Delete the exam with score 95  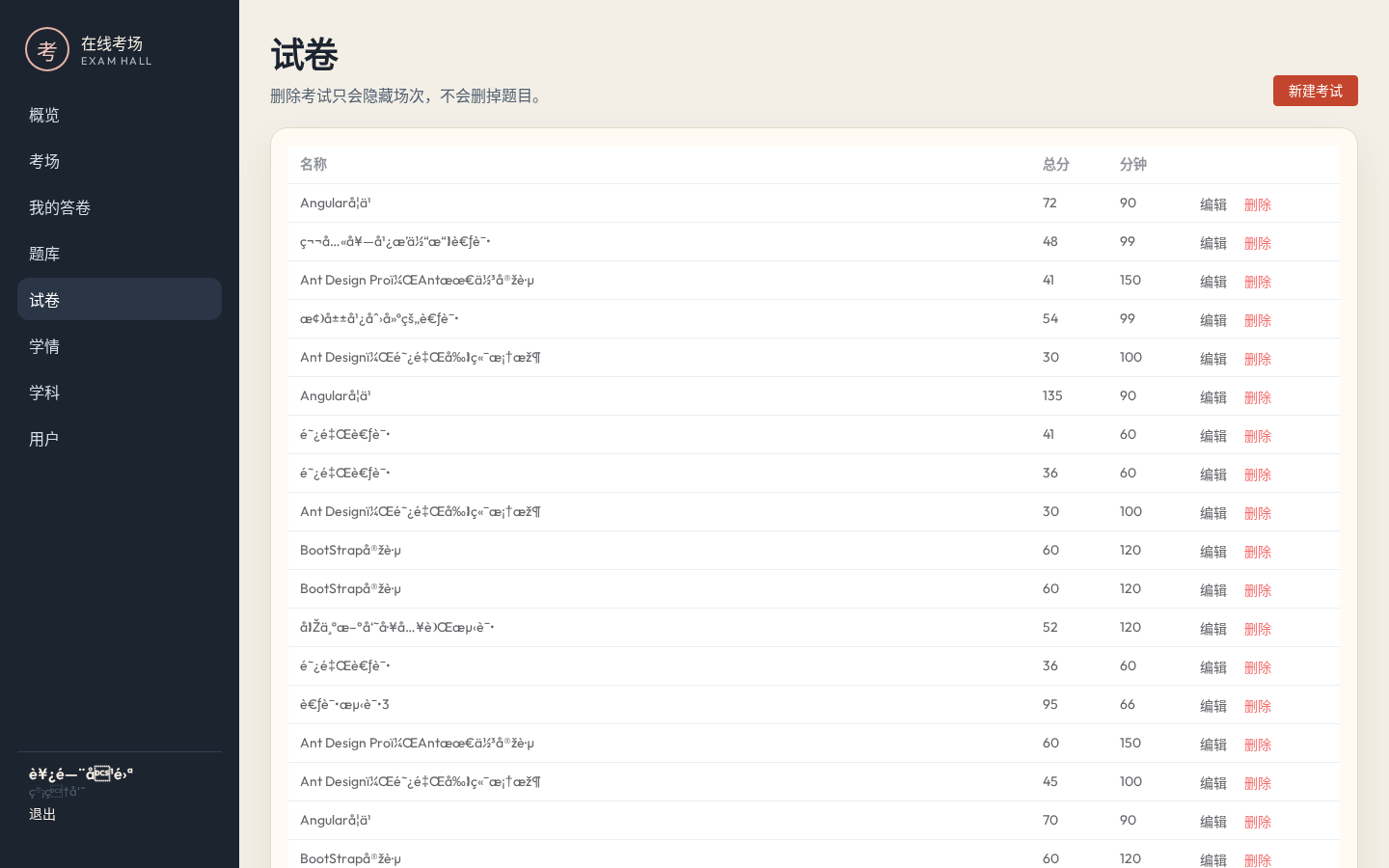1258,706
